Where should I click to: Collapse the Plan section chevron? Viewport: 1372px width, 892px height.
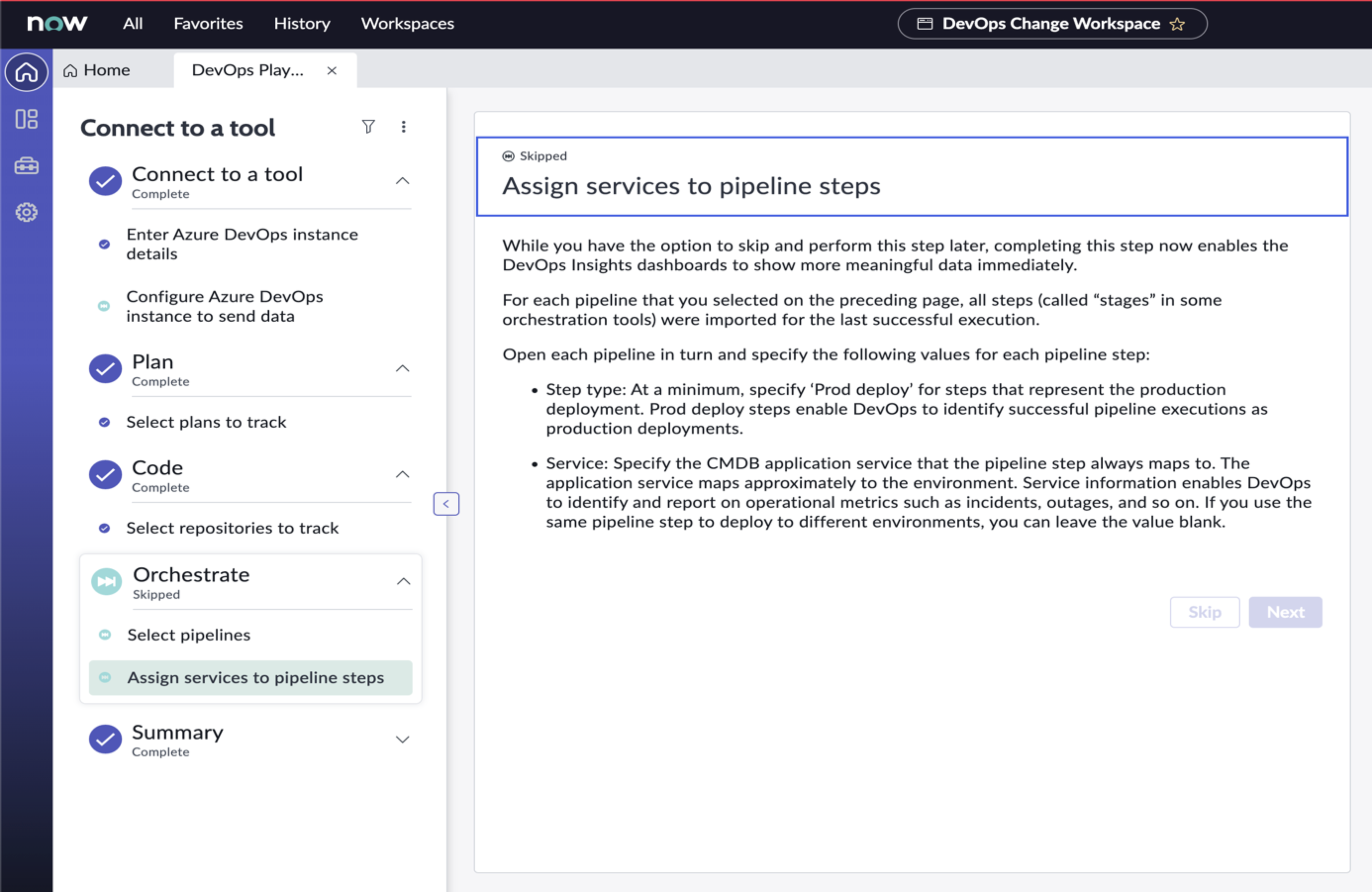402,368
